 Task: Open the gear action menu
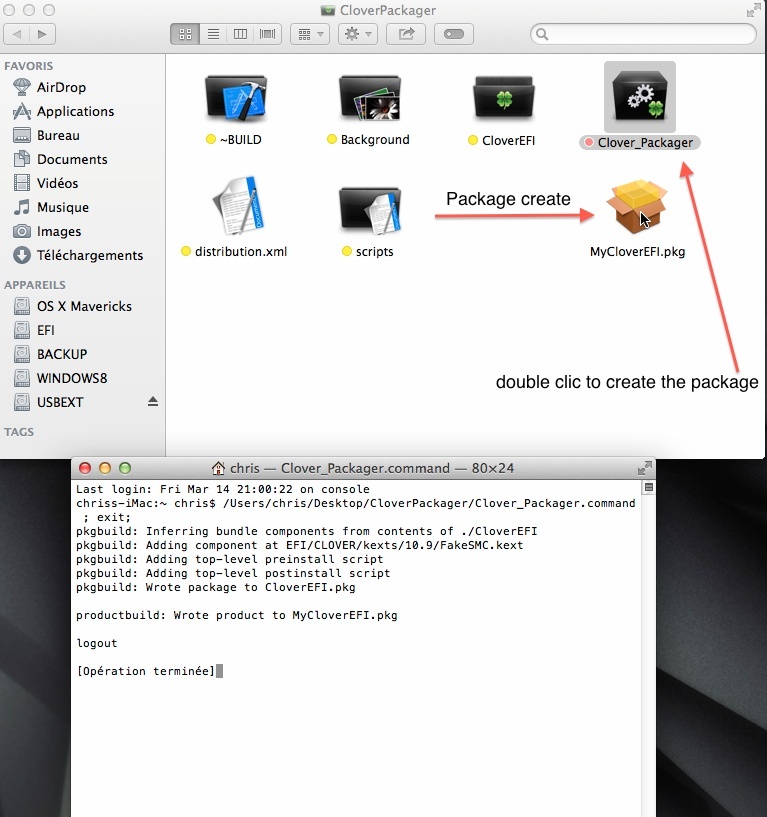pos(358,34)
